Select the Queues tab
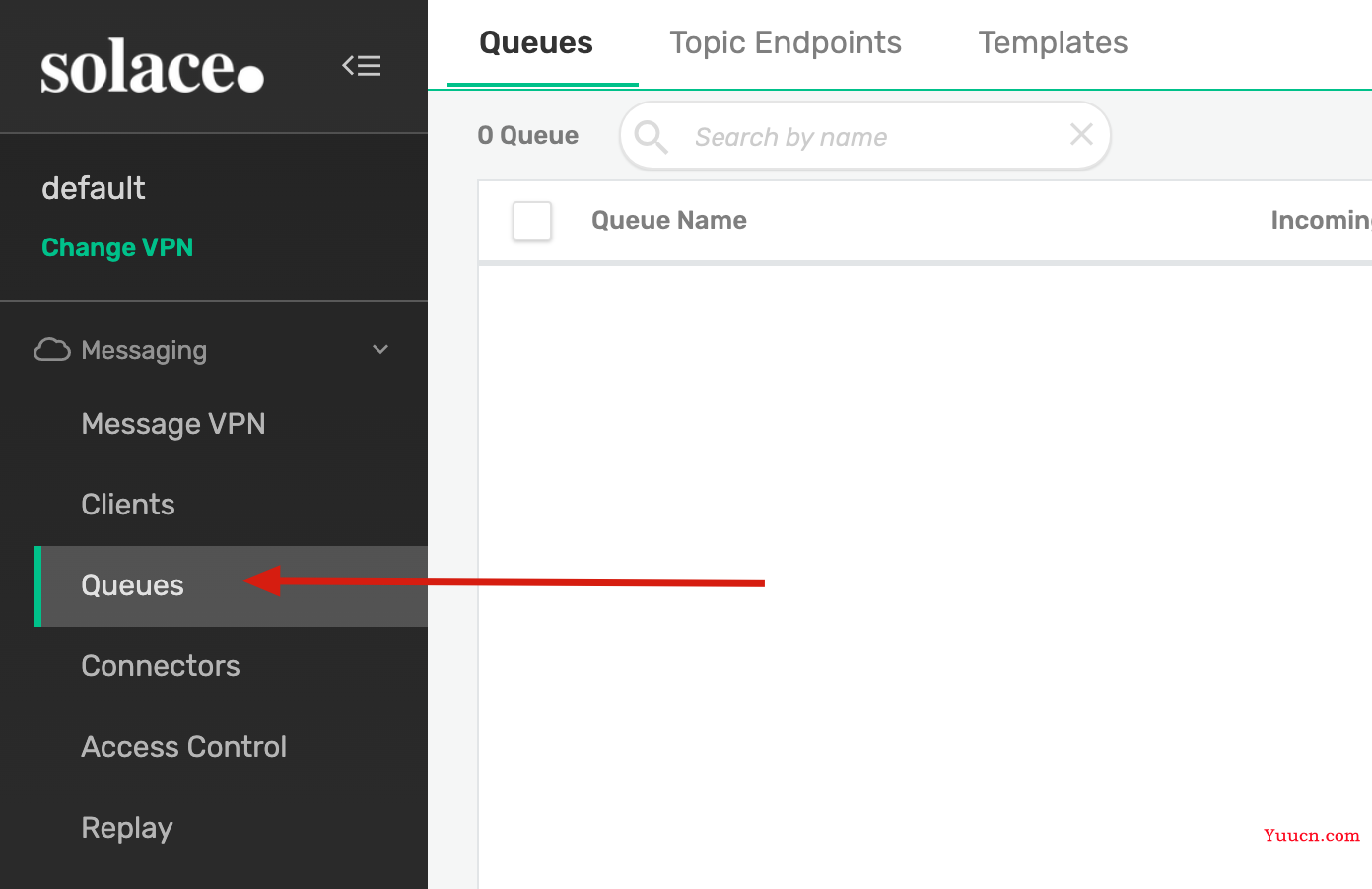1372x889 pixels. point(536,42)
